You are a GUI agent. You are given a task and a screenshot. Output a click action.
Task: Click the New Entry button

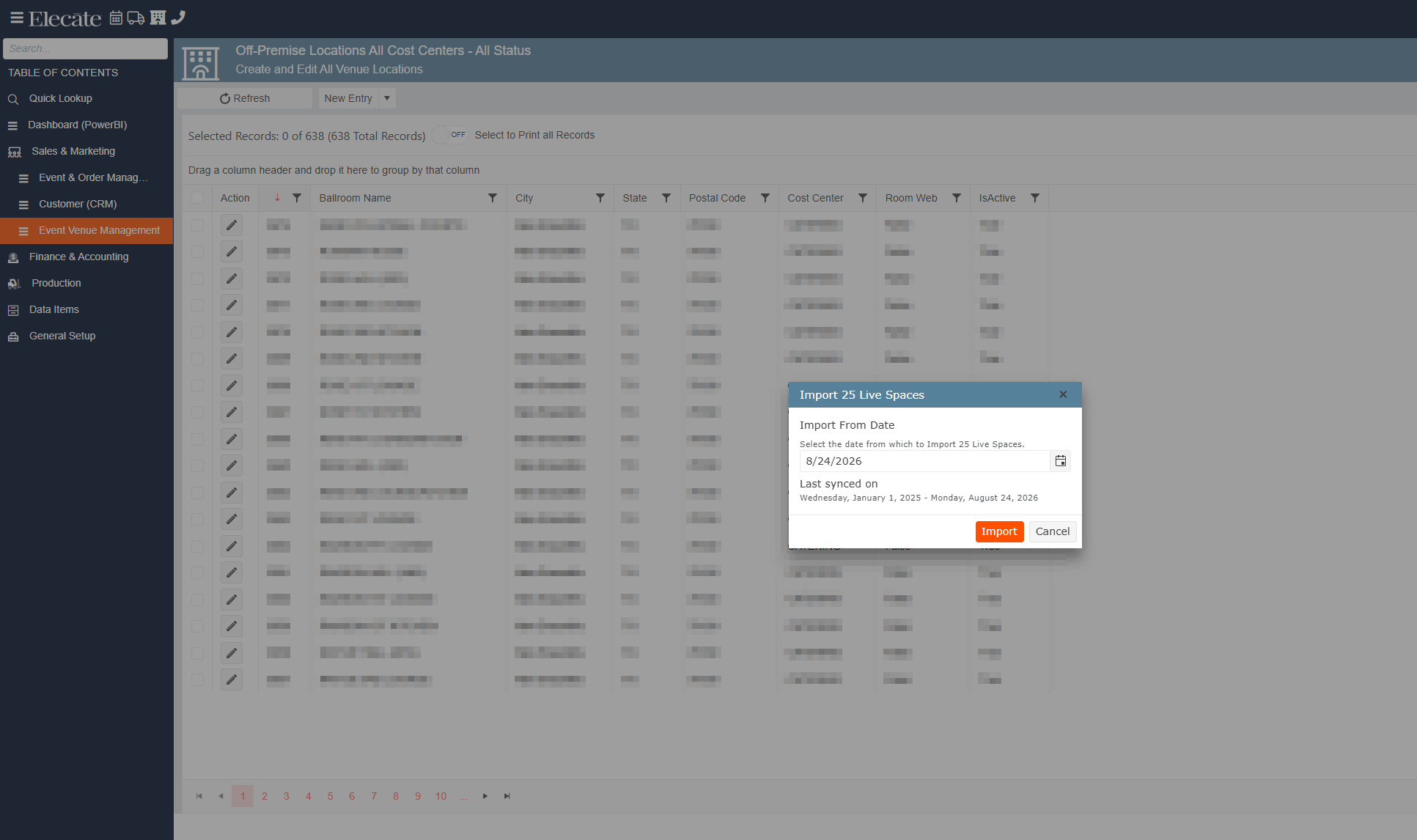tap(348, 98)
